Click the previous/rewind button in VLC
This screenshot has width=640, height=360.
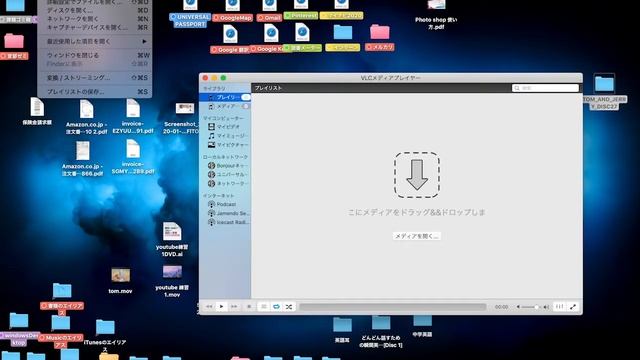pos(209,307)
